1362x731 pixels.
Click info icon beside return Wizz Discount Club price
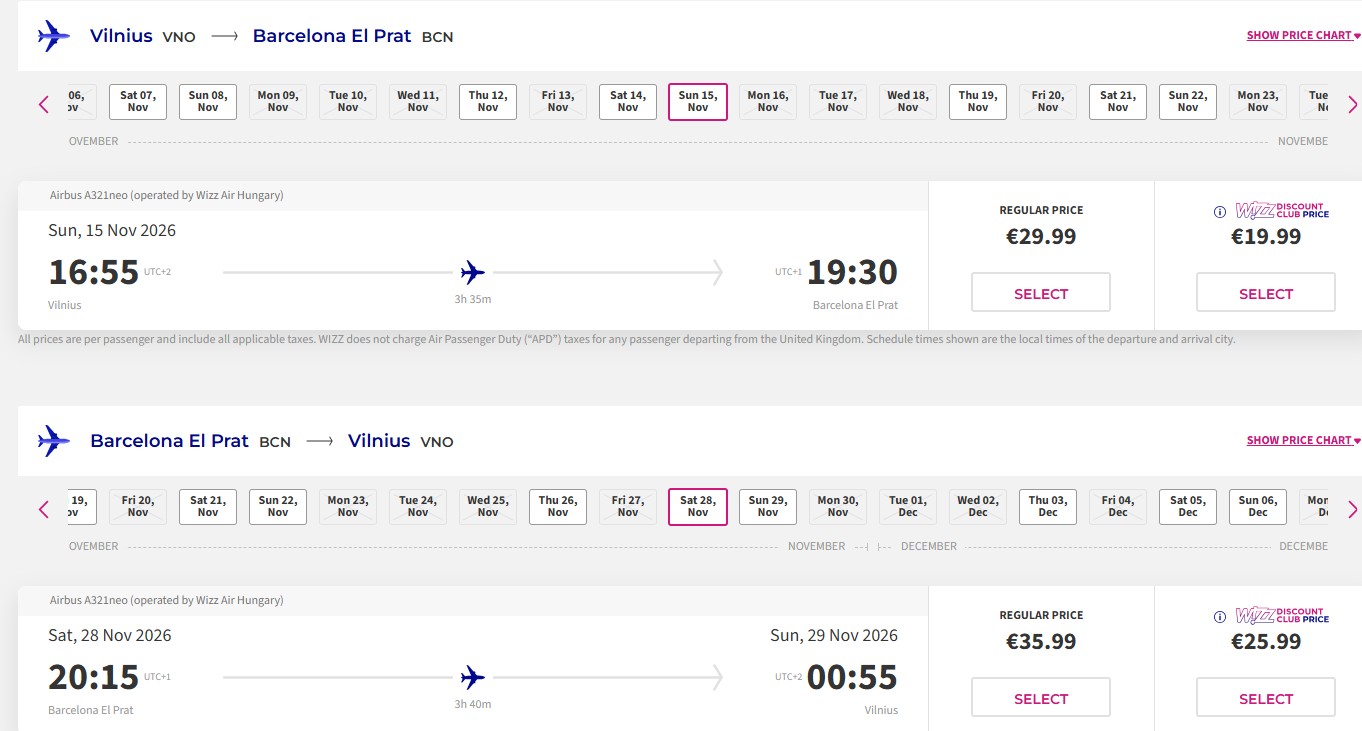(1219, 617)
